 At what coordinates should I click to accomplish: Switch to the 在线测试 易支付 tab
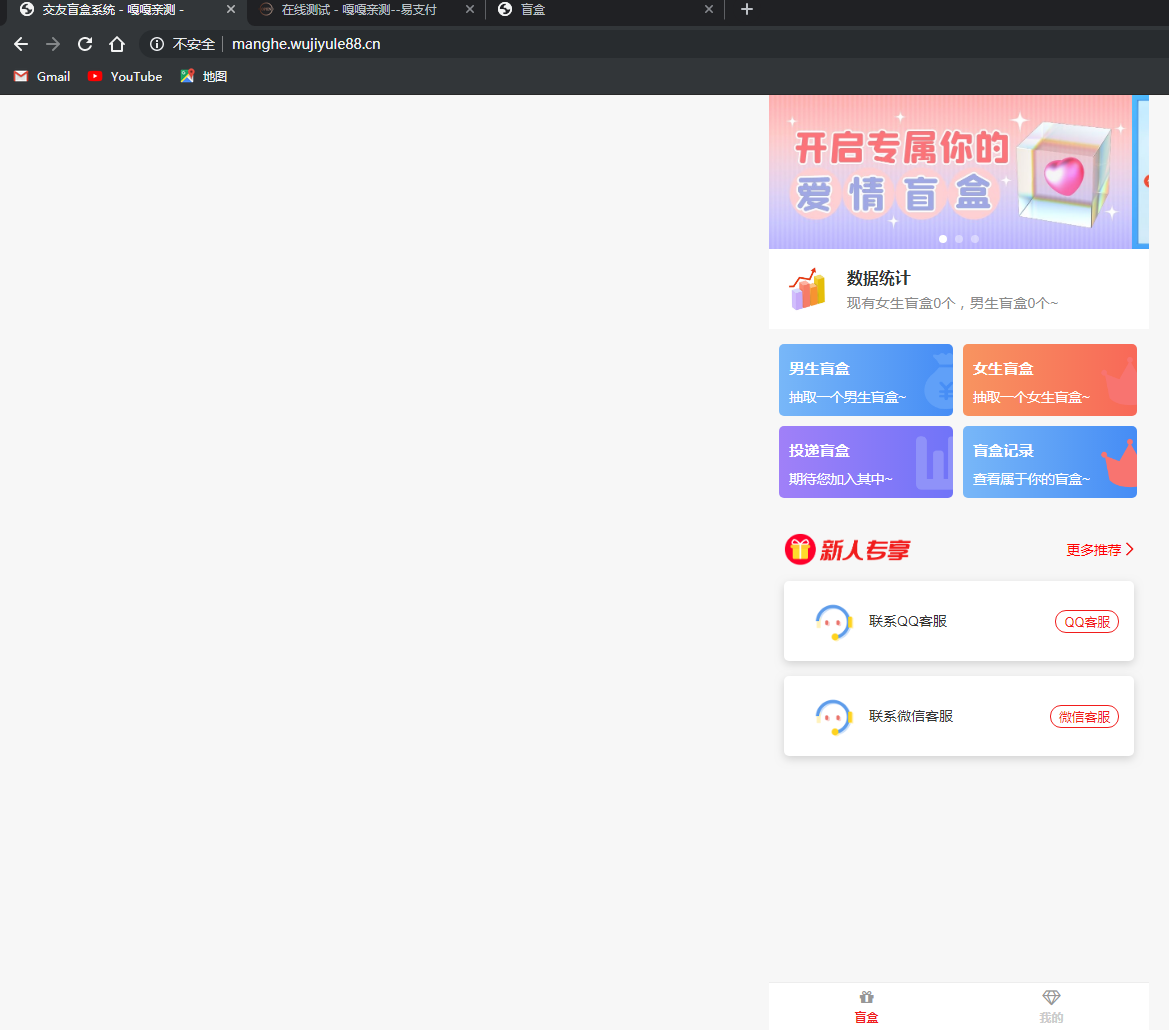(358, 10)
